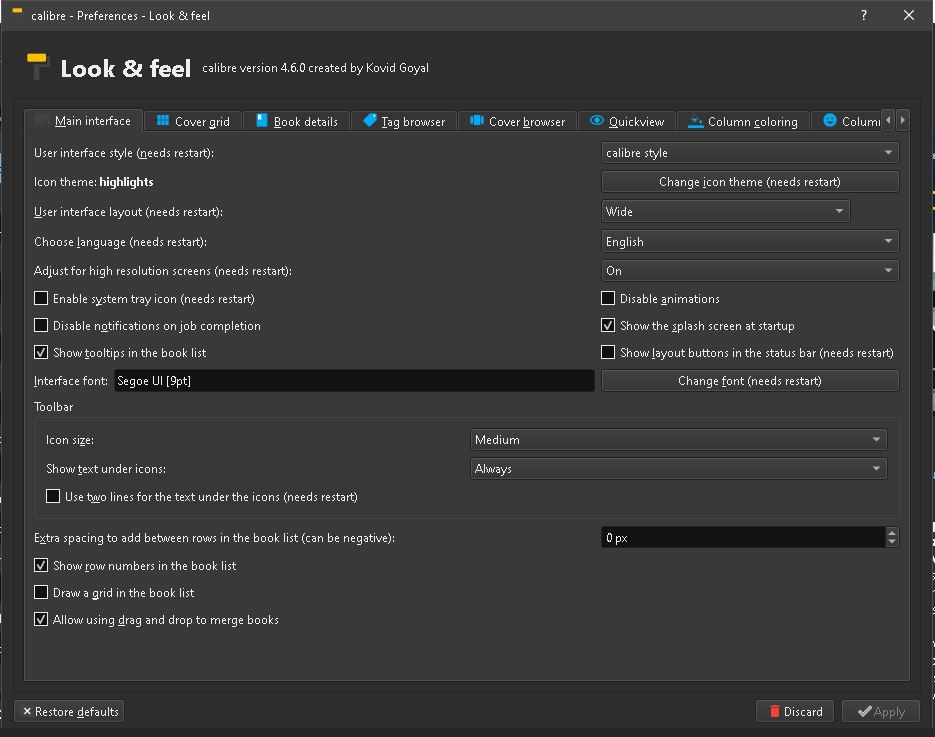935x737 pixels.
Task: Click the calibre version 4.6.0 text
Action: pyautogui.click(x=315, y=68)
